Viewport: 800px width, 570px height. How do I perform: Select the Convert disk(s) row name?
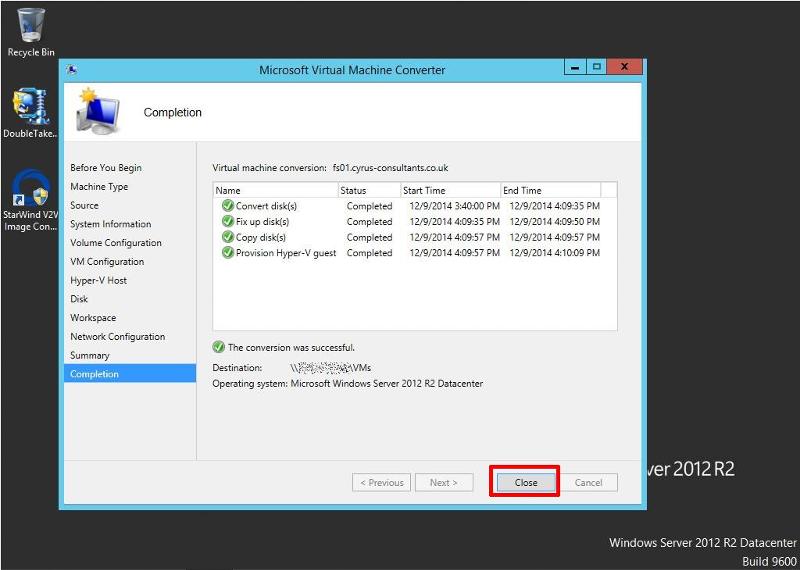pos(266,206)
